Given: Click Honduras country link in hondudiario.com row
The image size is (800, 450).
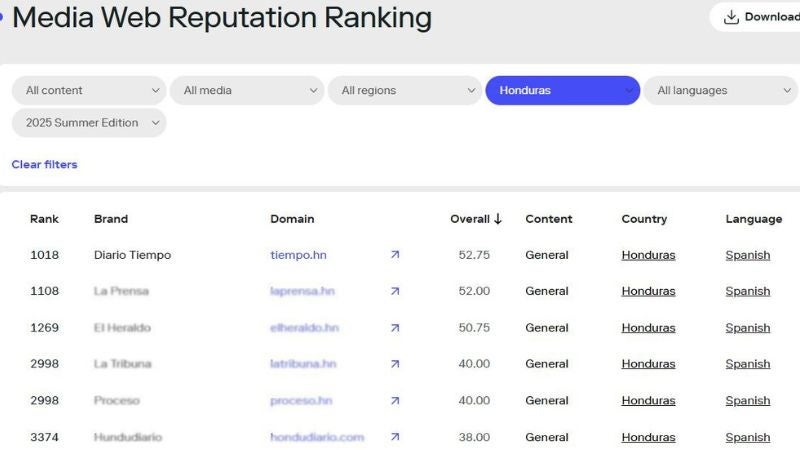Looking at the screenshot, I should (648, 438).
